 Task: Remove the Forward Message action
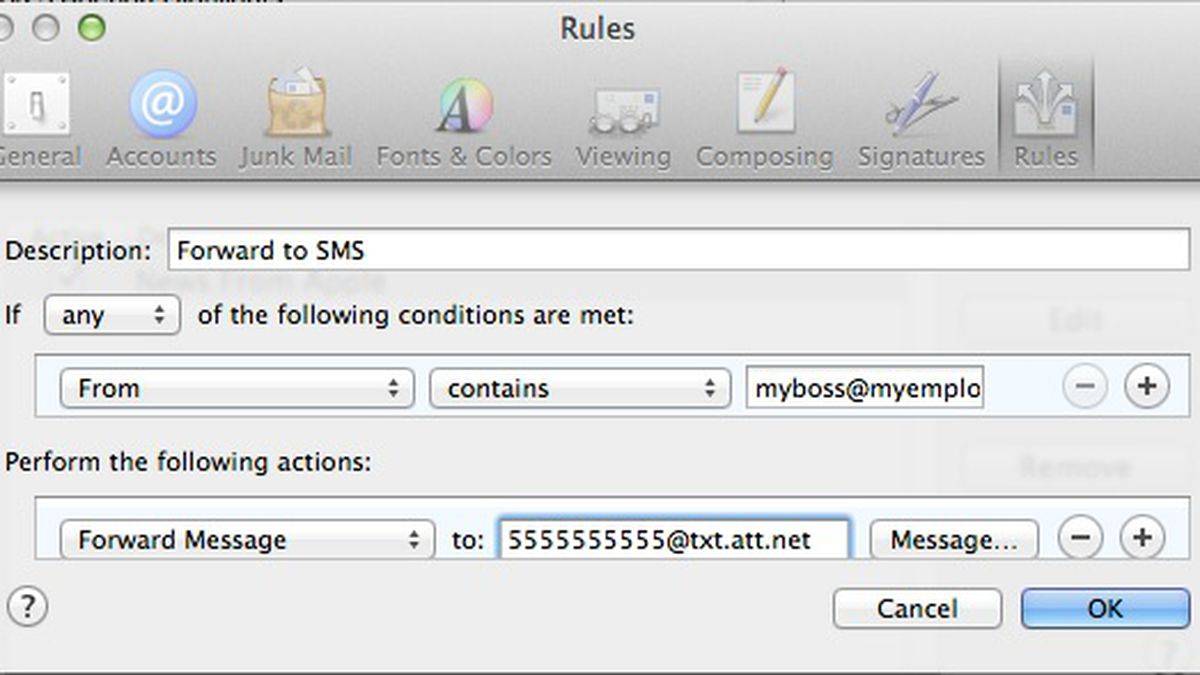(x=1080, y=540)
